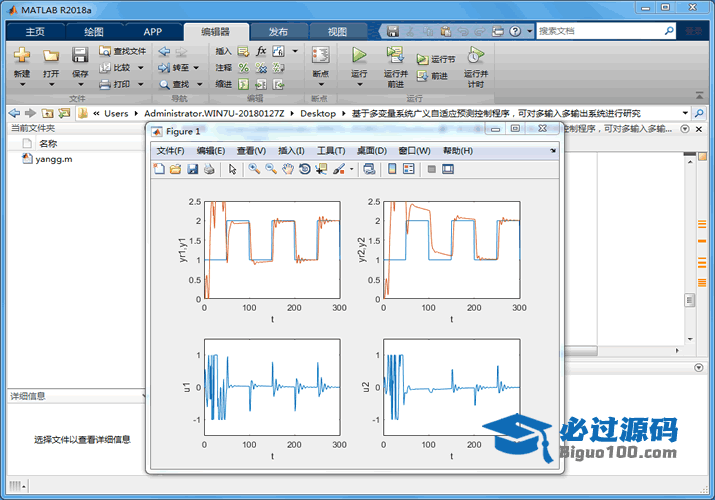The width and height of the screenshot is (715, 500).
Task: Open the 保存 dropdown arrow
Action: tap(80, 84)
